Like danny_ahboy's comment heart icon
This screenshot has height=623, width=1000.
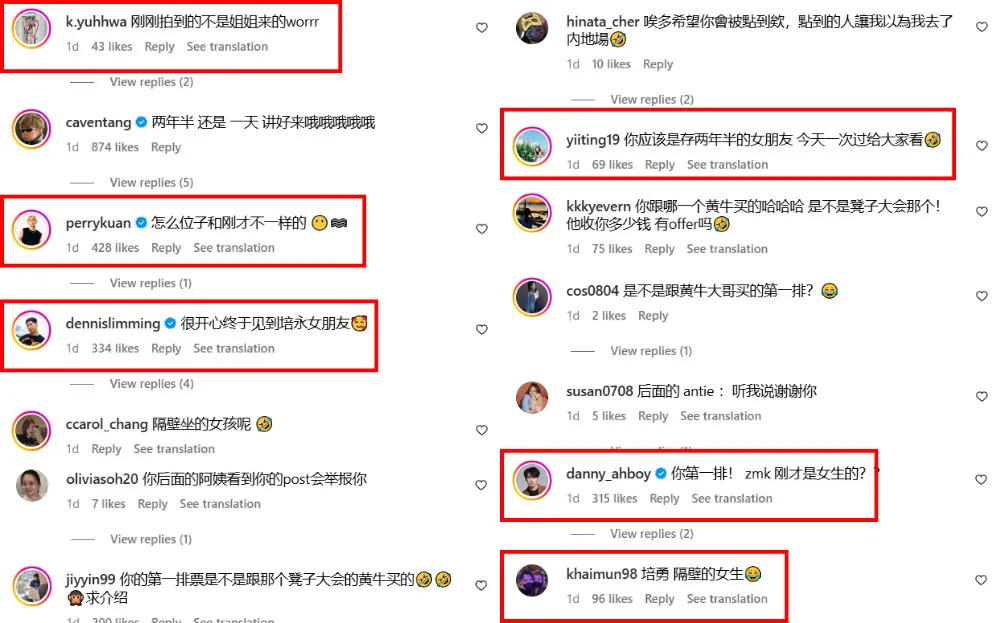(982, 480)
